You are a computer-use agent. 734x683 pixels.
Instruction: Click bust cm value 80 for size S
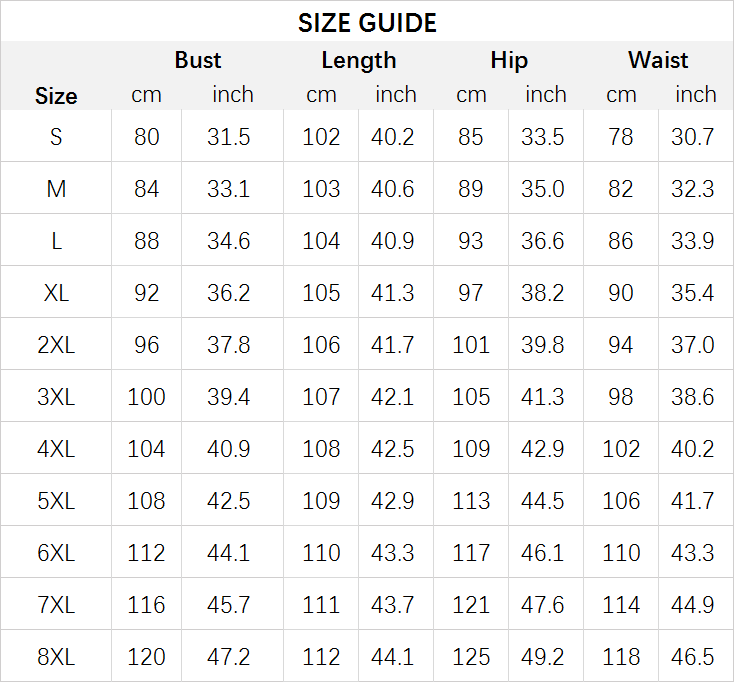[147, 137]
